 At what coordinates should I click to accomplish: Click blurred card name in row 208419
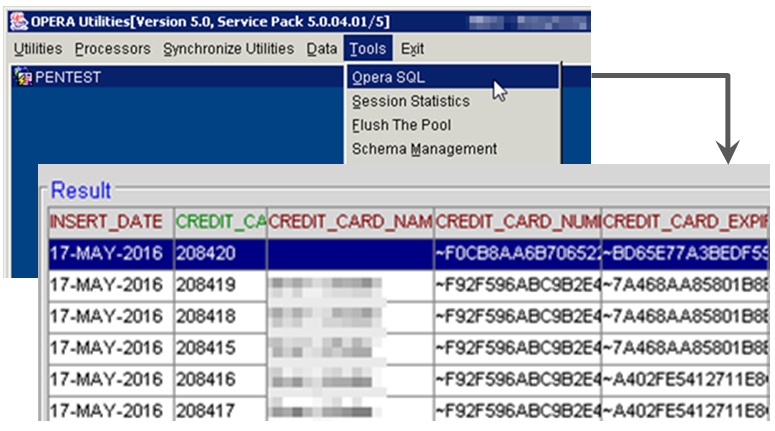(350, 285)
